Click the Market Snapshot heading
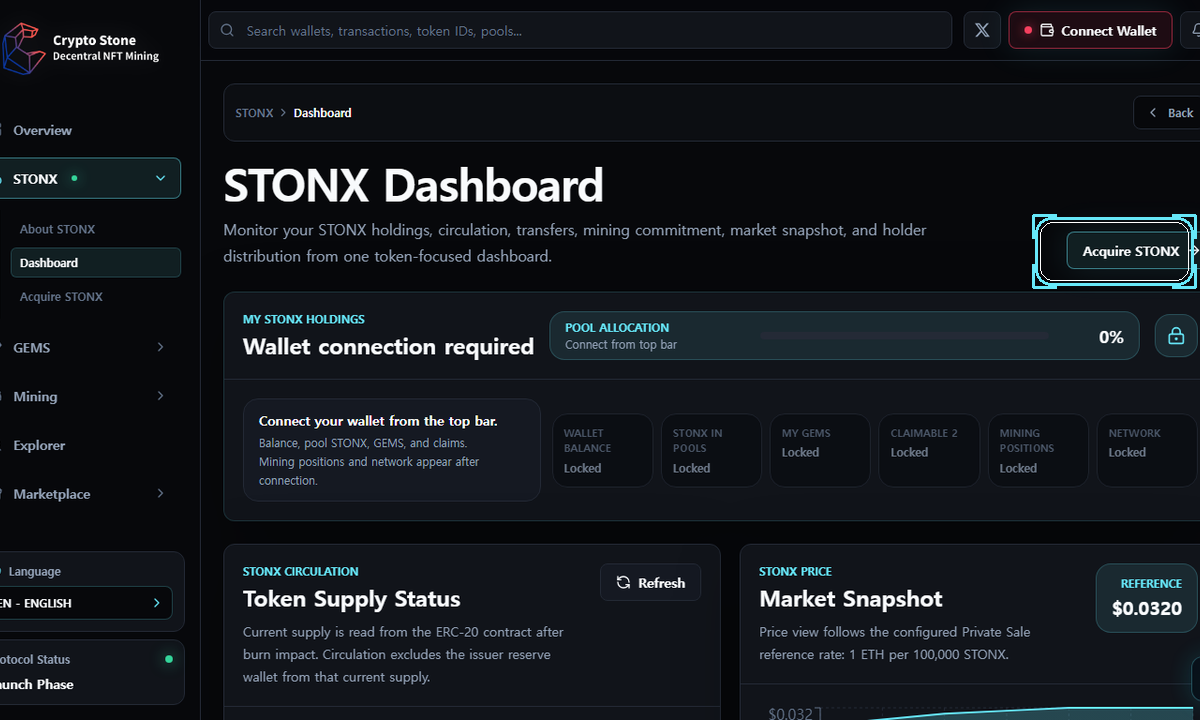 point(850,599)
